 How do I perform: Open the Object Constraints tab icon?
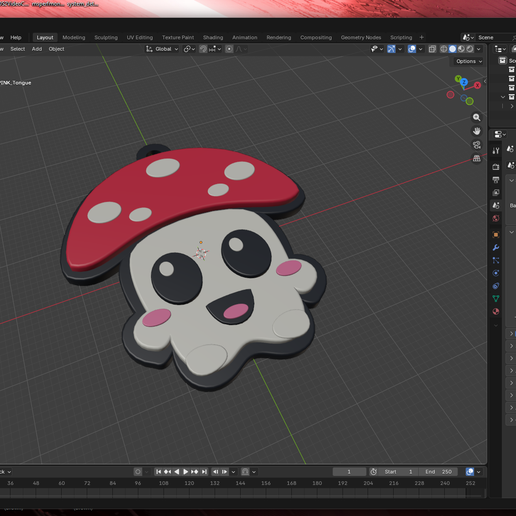pos(496,286)
